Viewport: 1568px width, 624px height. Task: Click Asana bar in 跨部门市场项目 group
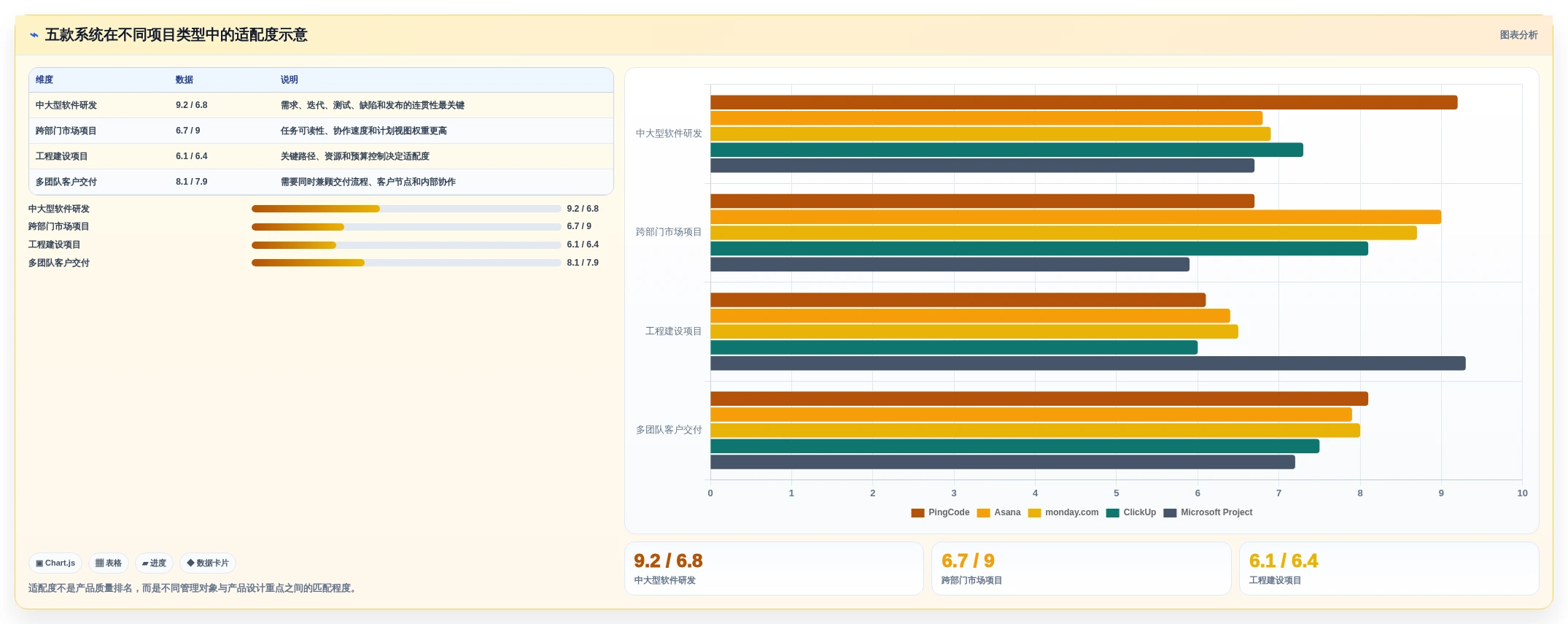coord(1076,217)
